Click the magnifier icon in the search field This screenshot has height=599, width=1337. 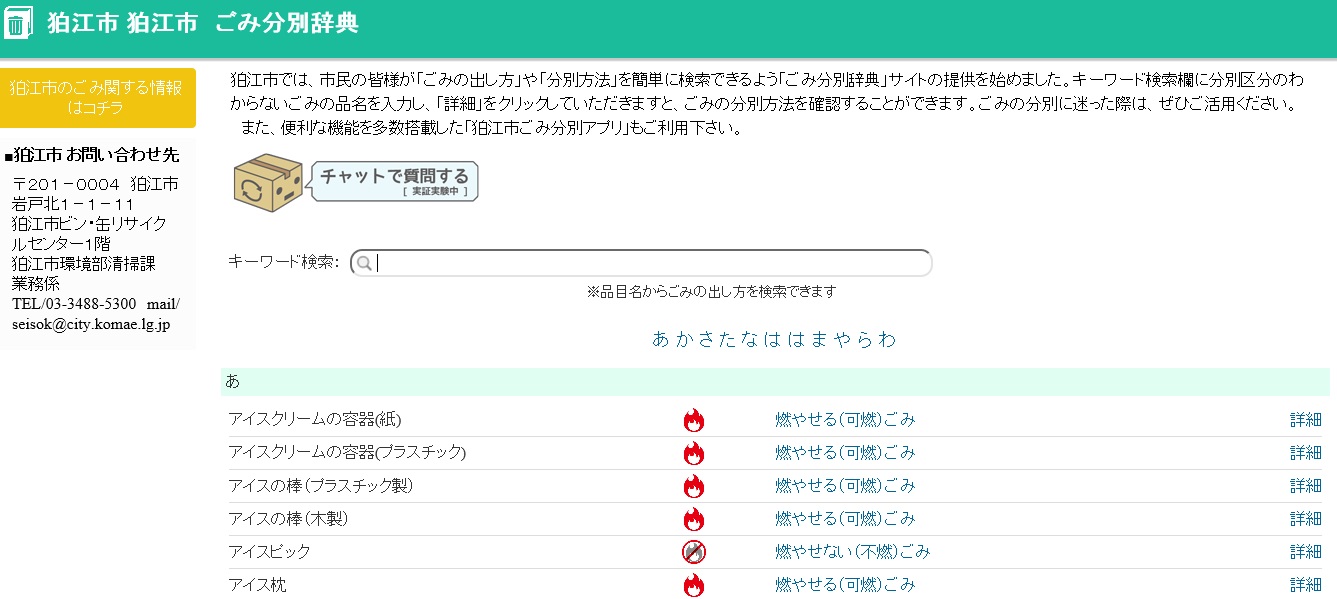(365, 263)
